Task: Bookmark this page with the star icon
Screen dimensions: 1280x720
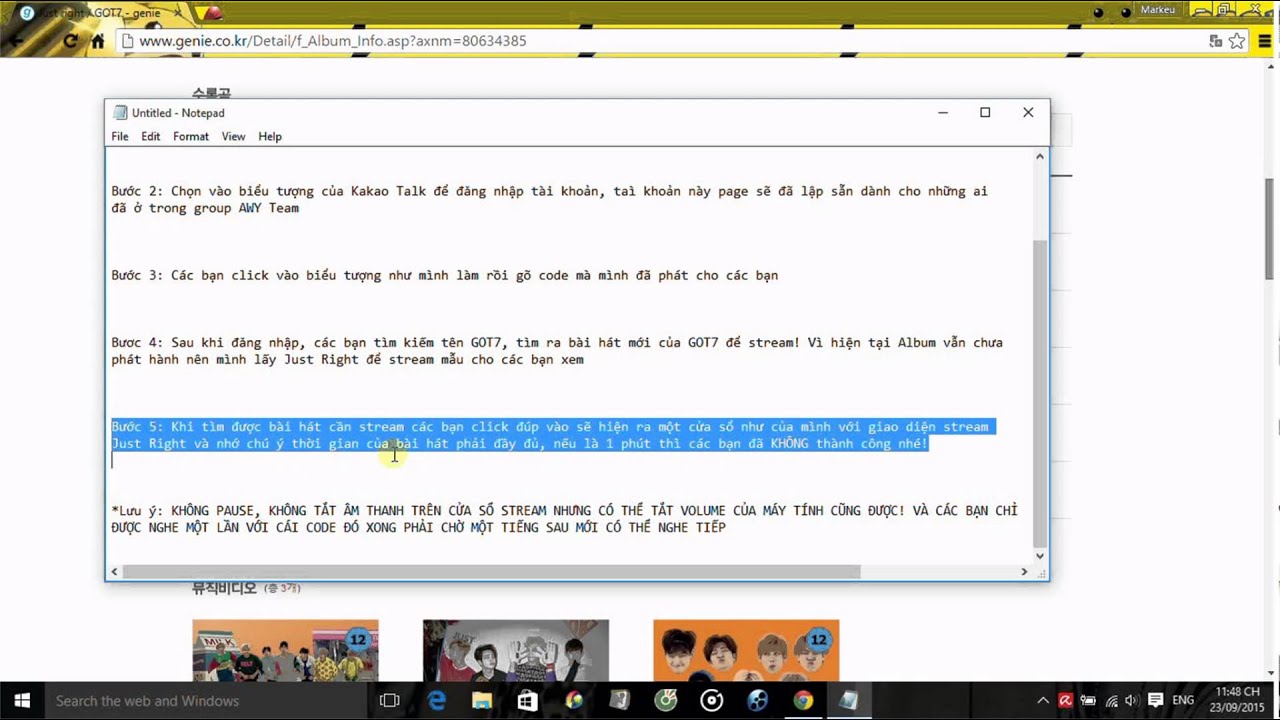Action: coord(1237,41)
